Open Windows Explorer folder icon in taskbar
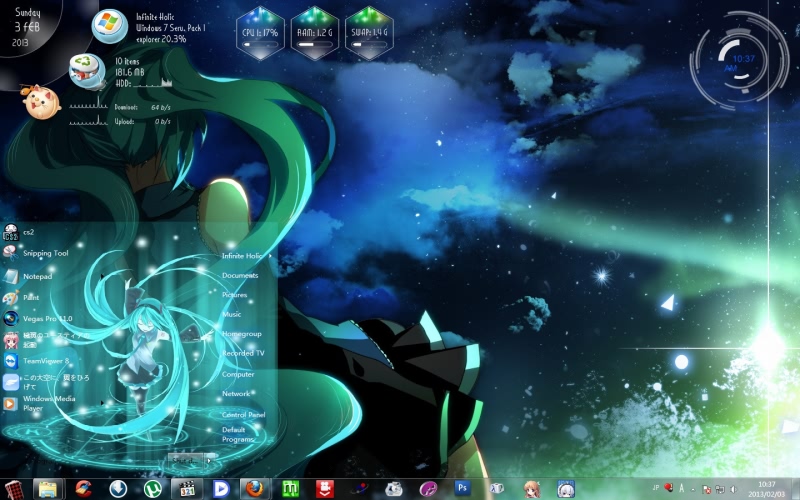Image resolution: width=800 pixels, height=500 pixels. pyautogui.click(x=48, y=489)
